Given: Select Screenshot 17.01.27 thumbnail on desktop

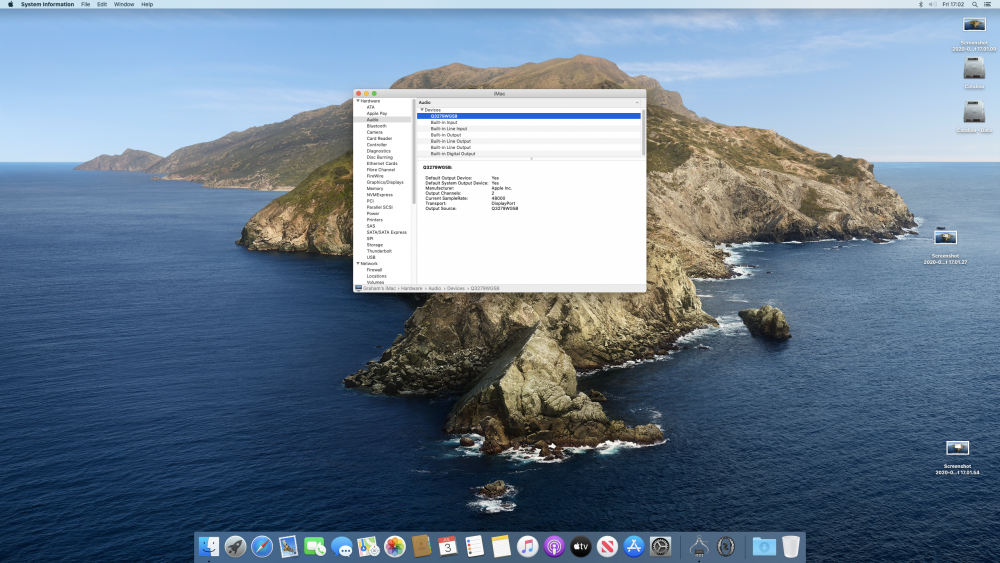Looking at the screenshot, I should click(945, 238).
